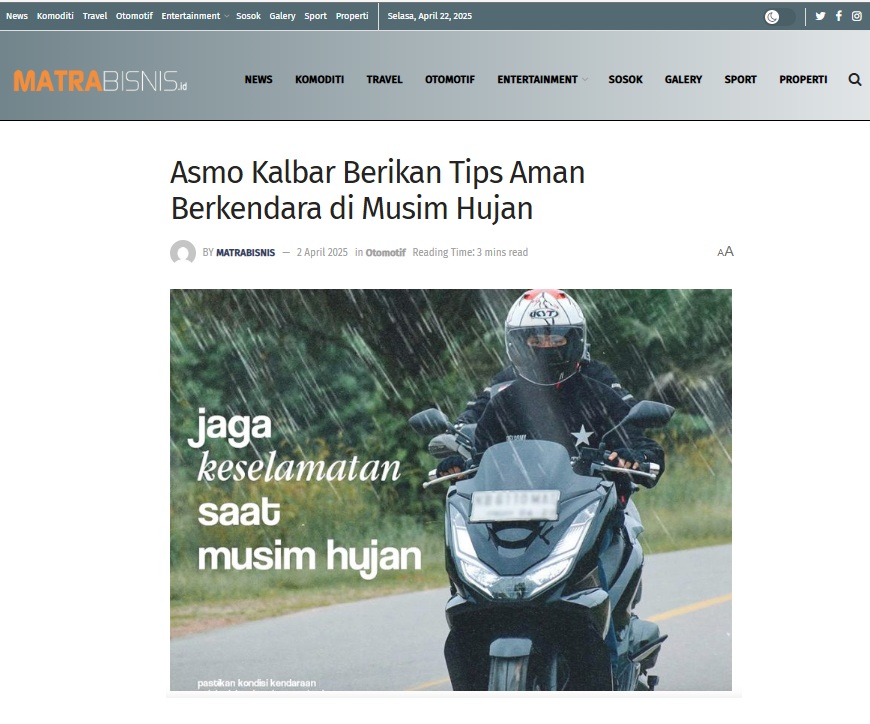Screen dimensions: 870x724
Task: Select PROPERTI in main navigation
Action: coord(803,79)
